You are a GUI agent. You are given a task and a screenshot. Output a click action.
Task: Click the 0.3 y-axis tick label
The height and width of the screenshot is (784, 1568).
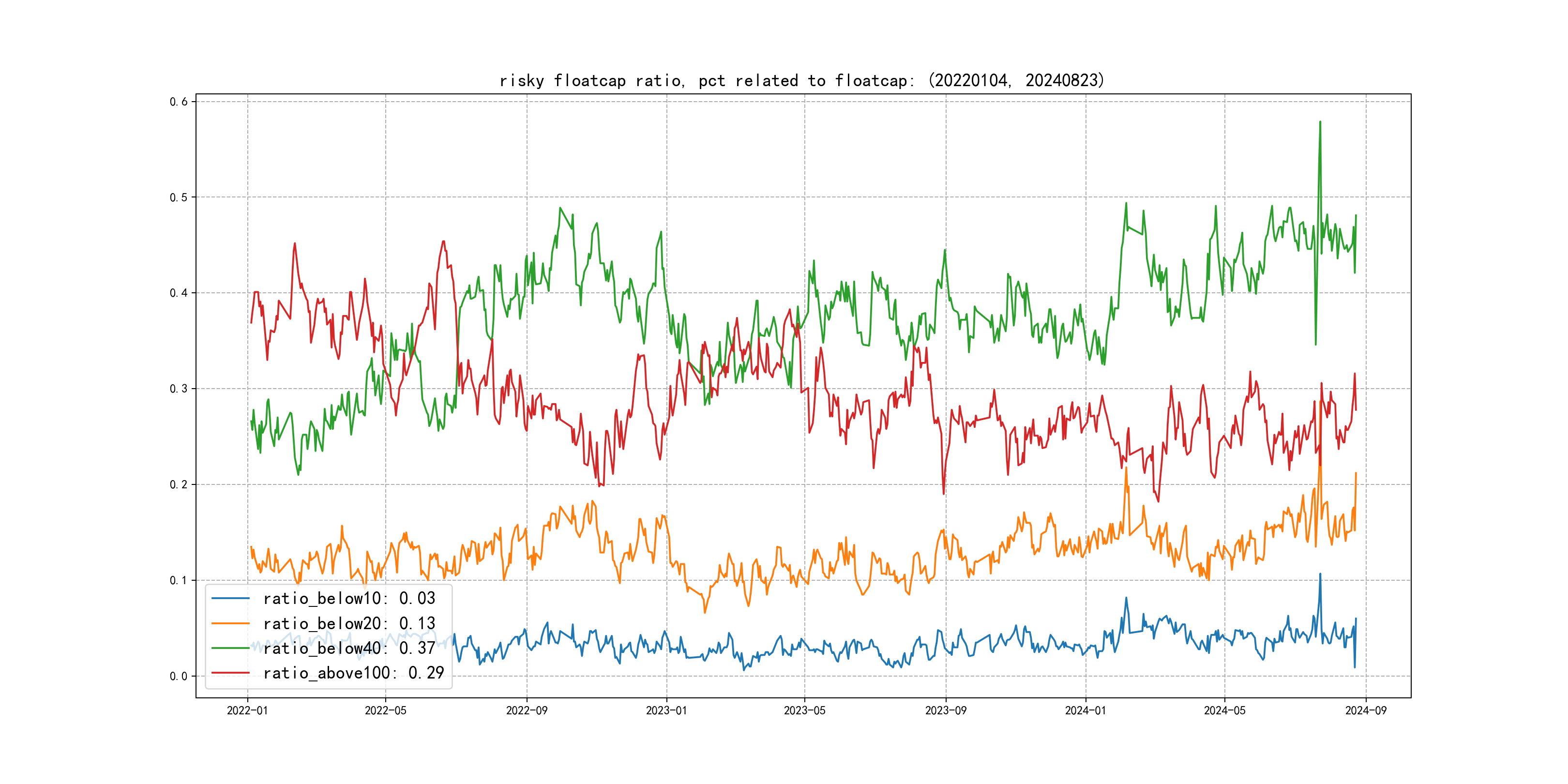point(179,389)
